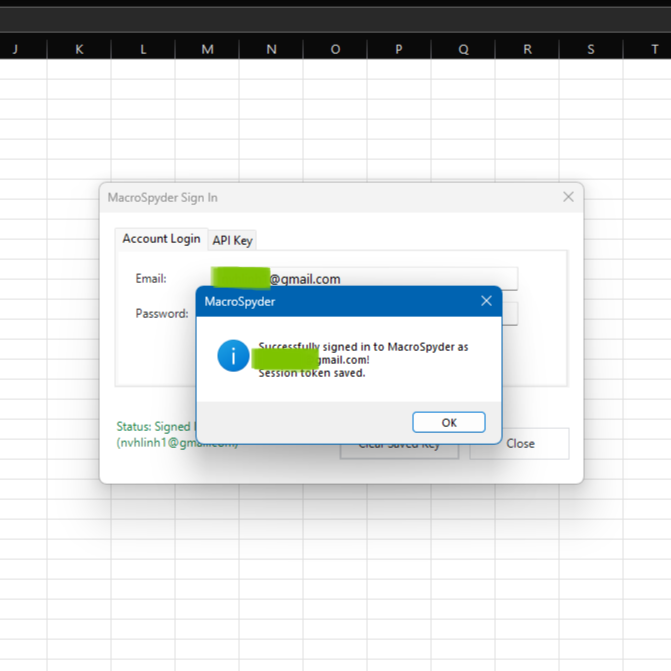Image resolution: width=671 pixels, height=671 pixels.
Task: Select column K header
Action: pyautogui.click(x=79, y=49)
